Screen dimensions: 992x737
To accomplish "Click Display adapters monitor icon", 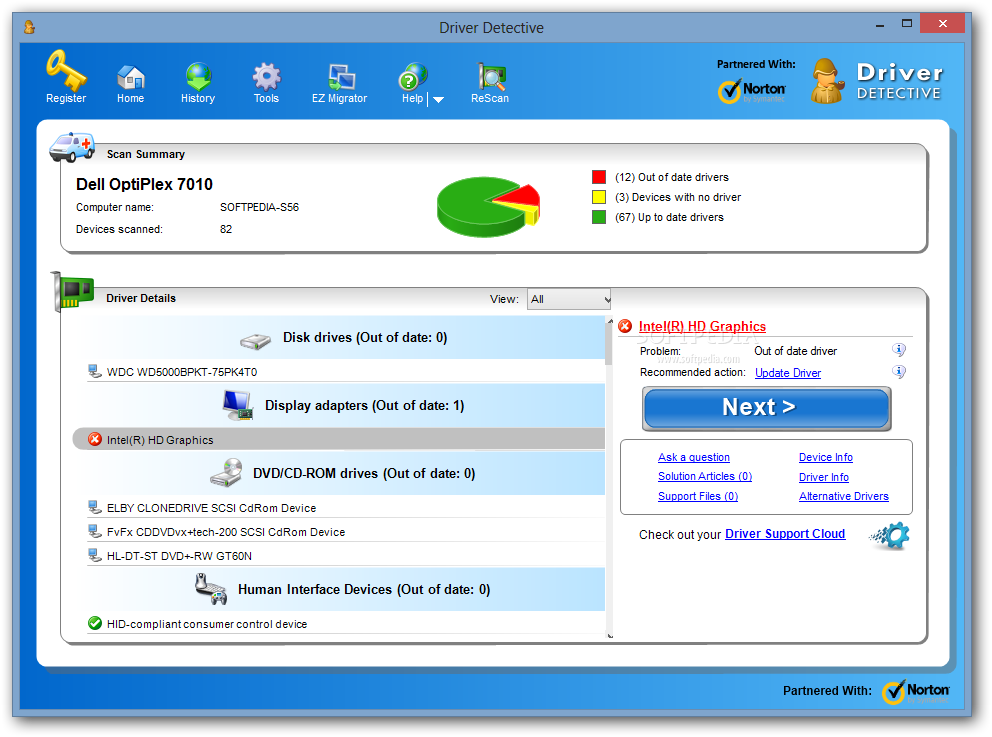I will (239, 405).
